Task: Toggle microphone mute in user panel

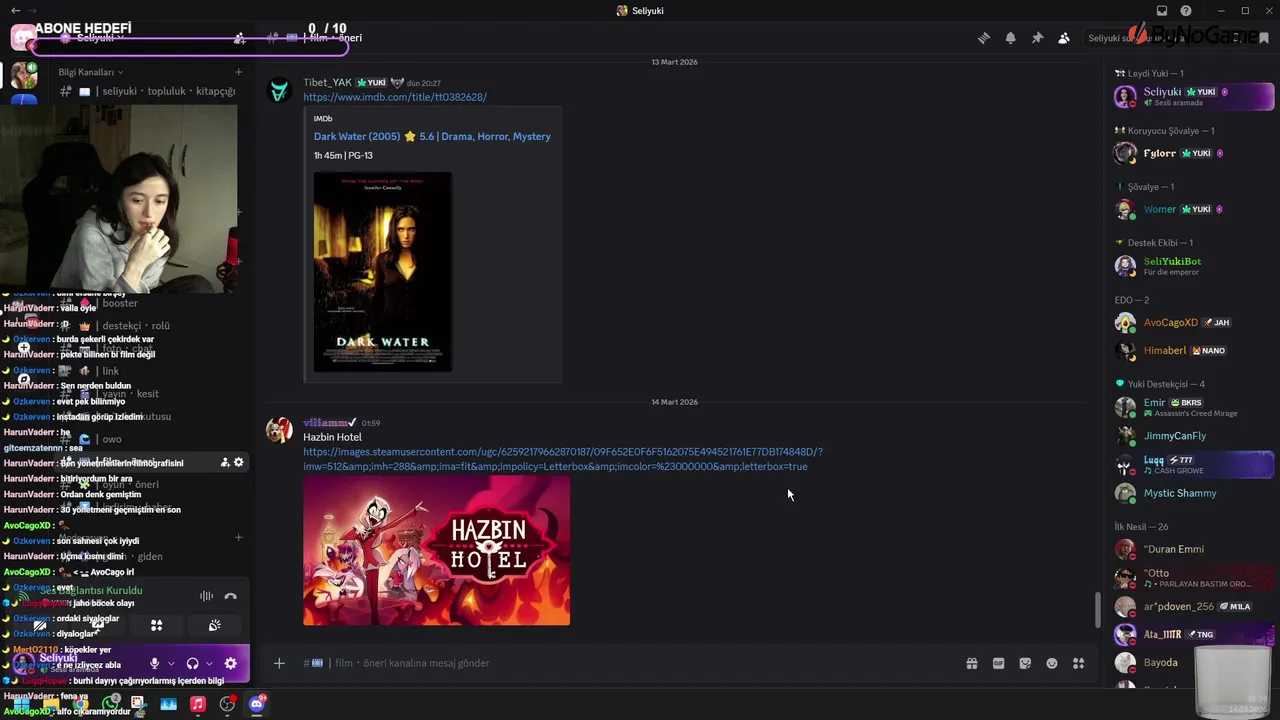Action: pyautogui.click(x=154, y=663)
